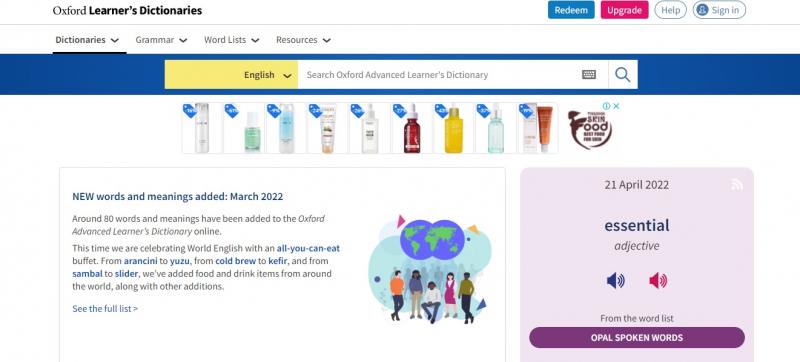Open the word of the day essential

point(637,225)
